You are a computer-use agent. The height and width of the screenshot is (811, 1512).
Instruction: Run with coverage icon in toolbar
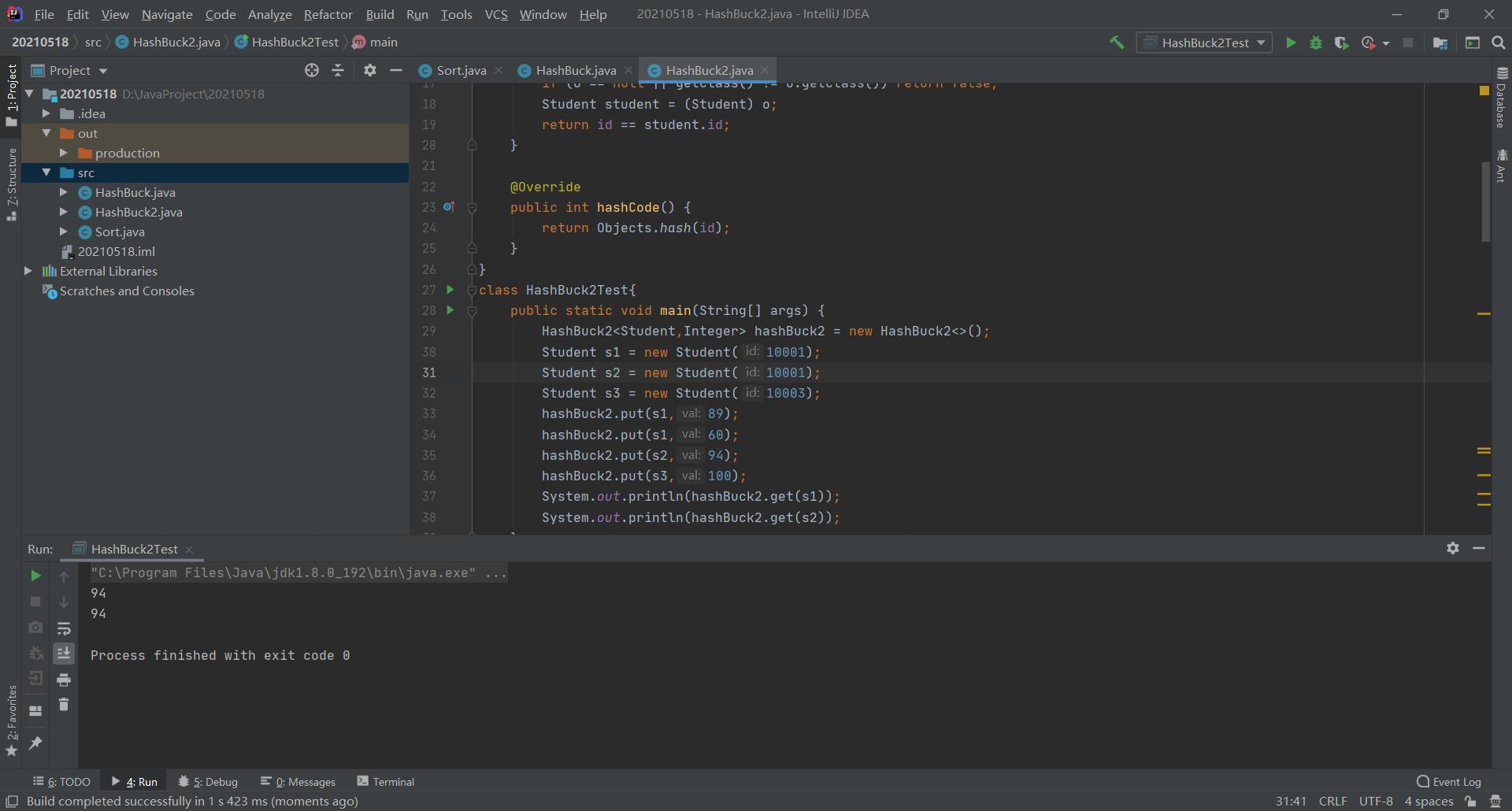click(x=1342, y=43)
